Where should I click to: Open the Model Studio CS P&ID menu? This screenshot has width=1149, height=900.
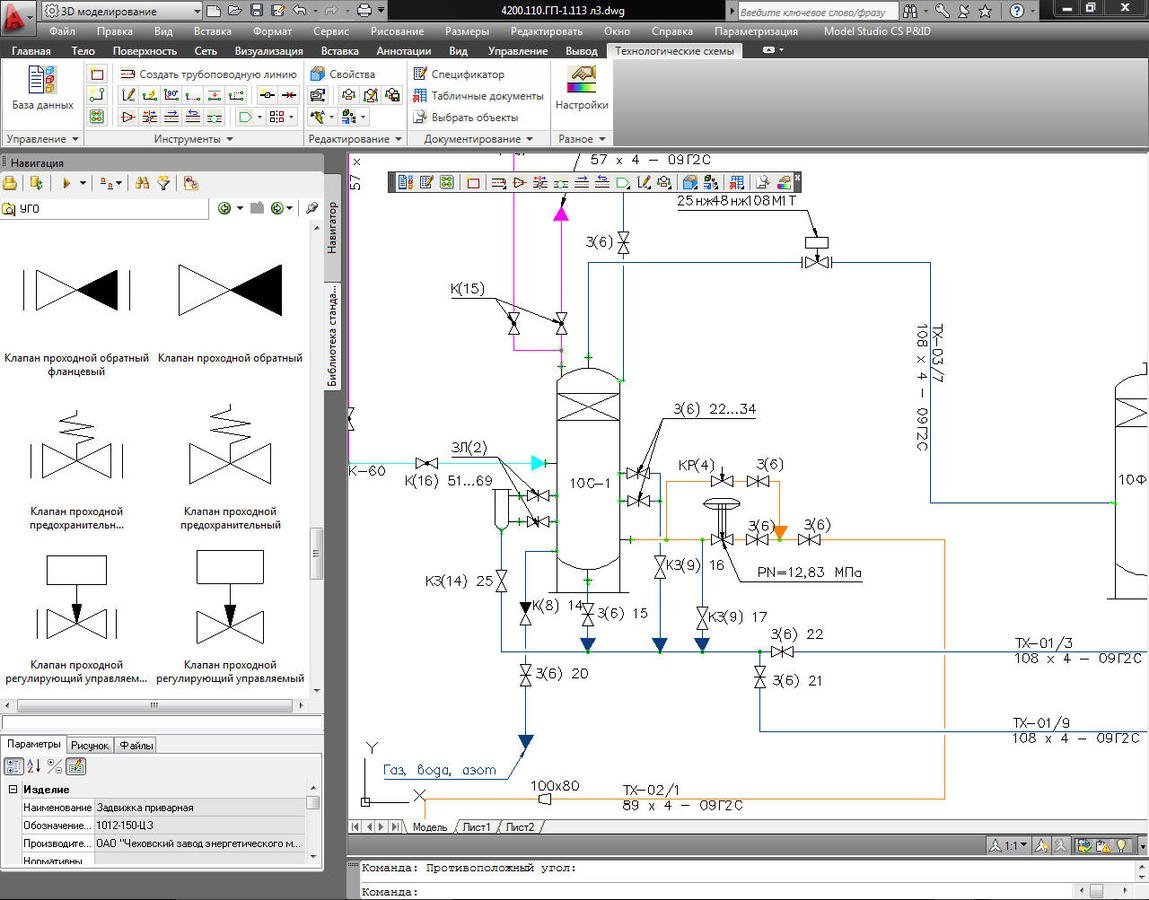877,32
